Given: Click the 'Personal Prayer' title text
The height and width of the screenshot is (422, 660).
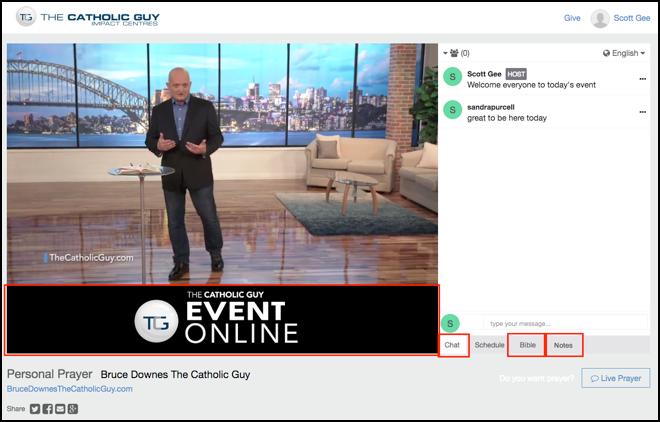Looking at the screenshot, I should [x=50, y=374].
